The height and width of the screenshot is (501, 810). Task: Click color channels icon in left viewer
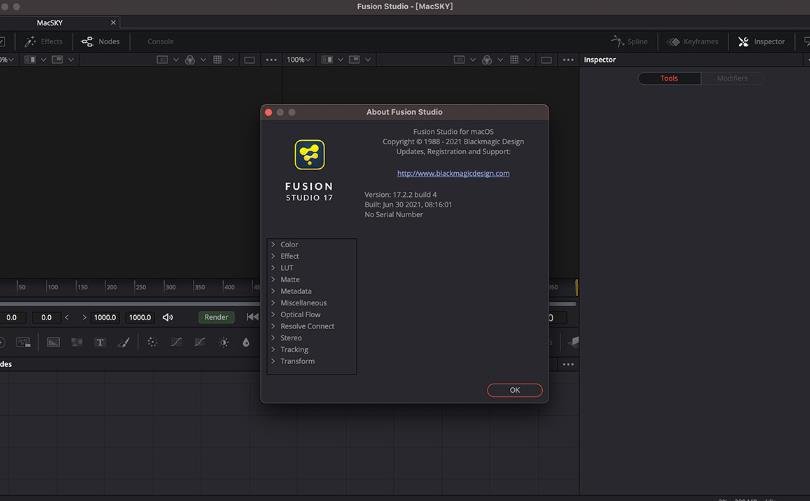(190, 60)
